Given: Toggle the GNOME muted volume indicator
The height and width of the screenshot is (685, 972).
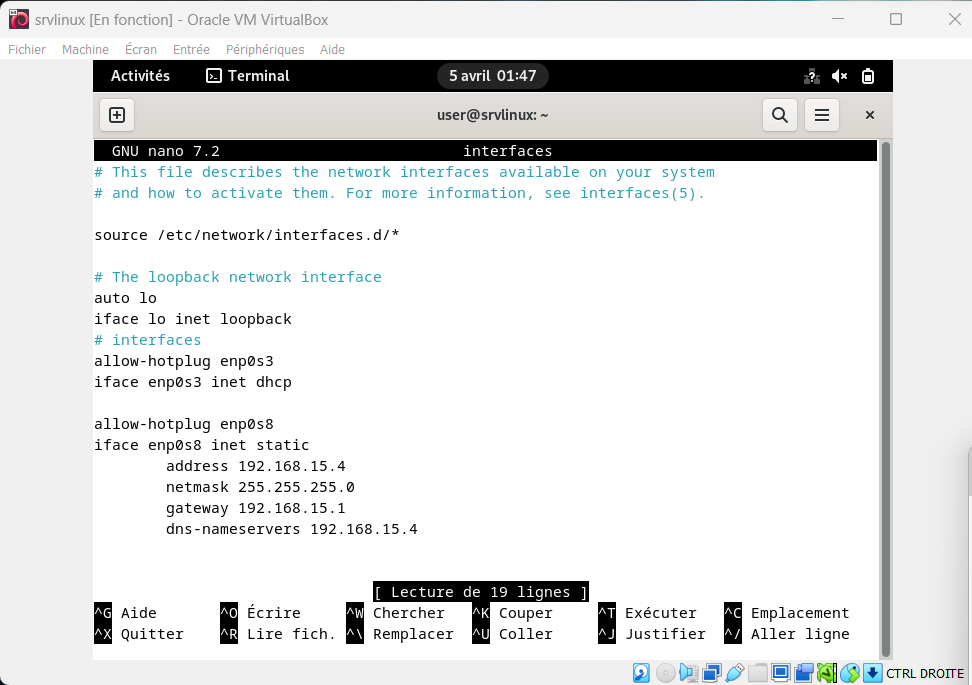Looking at the screenshot, I should 840,76.
